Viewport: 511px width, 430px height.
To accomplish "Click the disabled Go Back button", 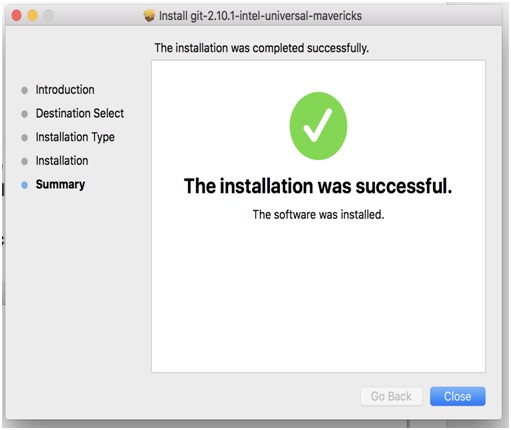I will tap(391, 396).
